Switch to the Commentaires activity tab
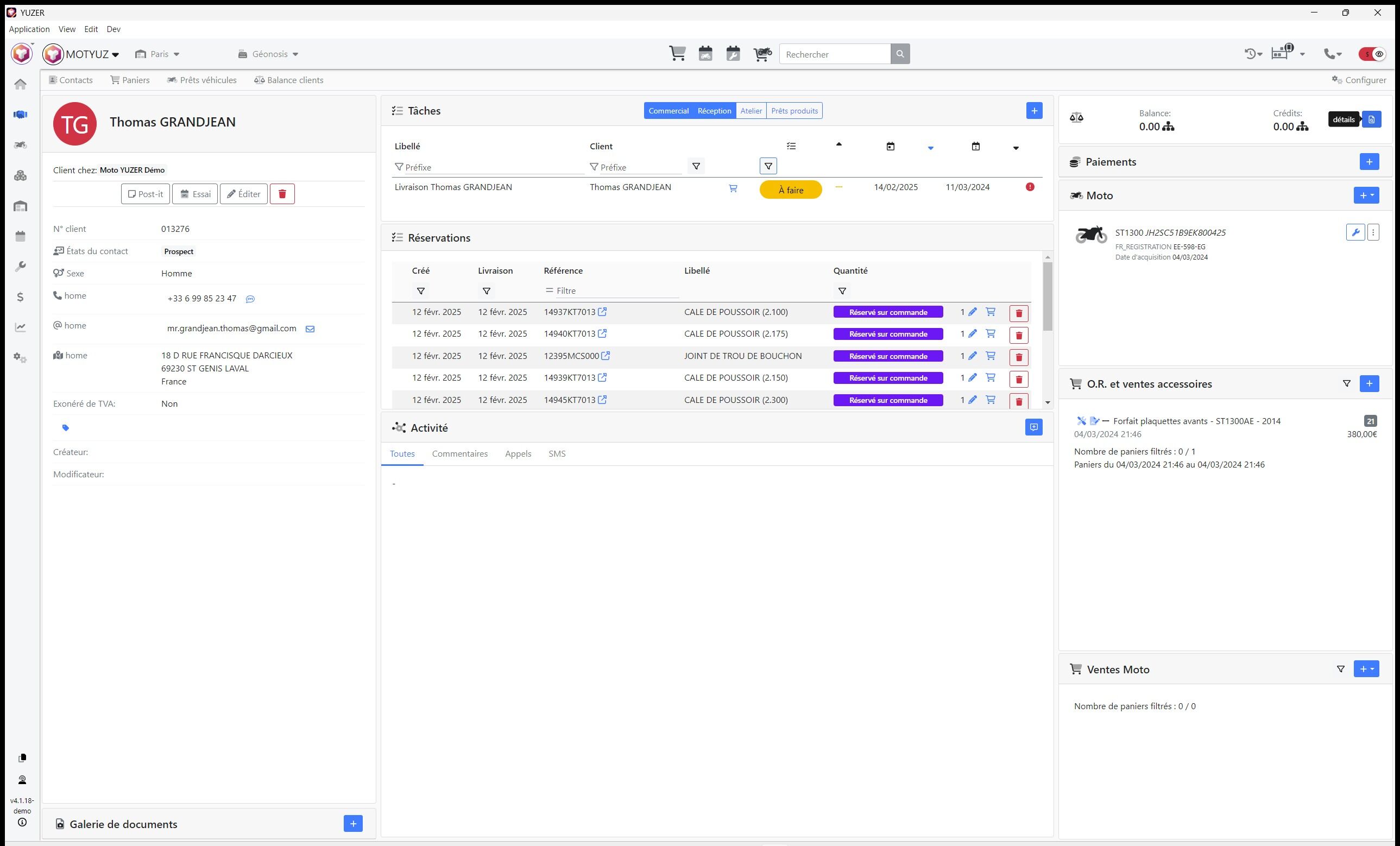This screenshot has width=1400, height=846. click(459, 454)
